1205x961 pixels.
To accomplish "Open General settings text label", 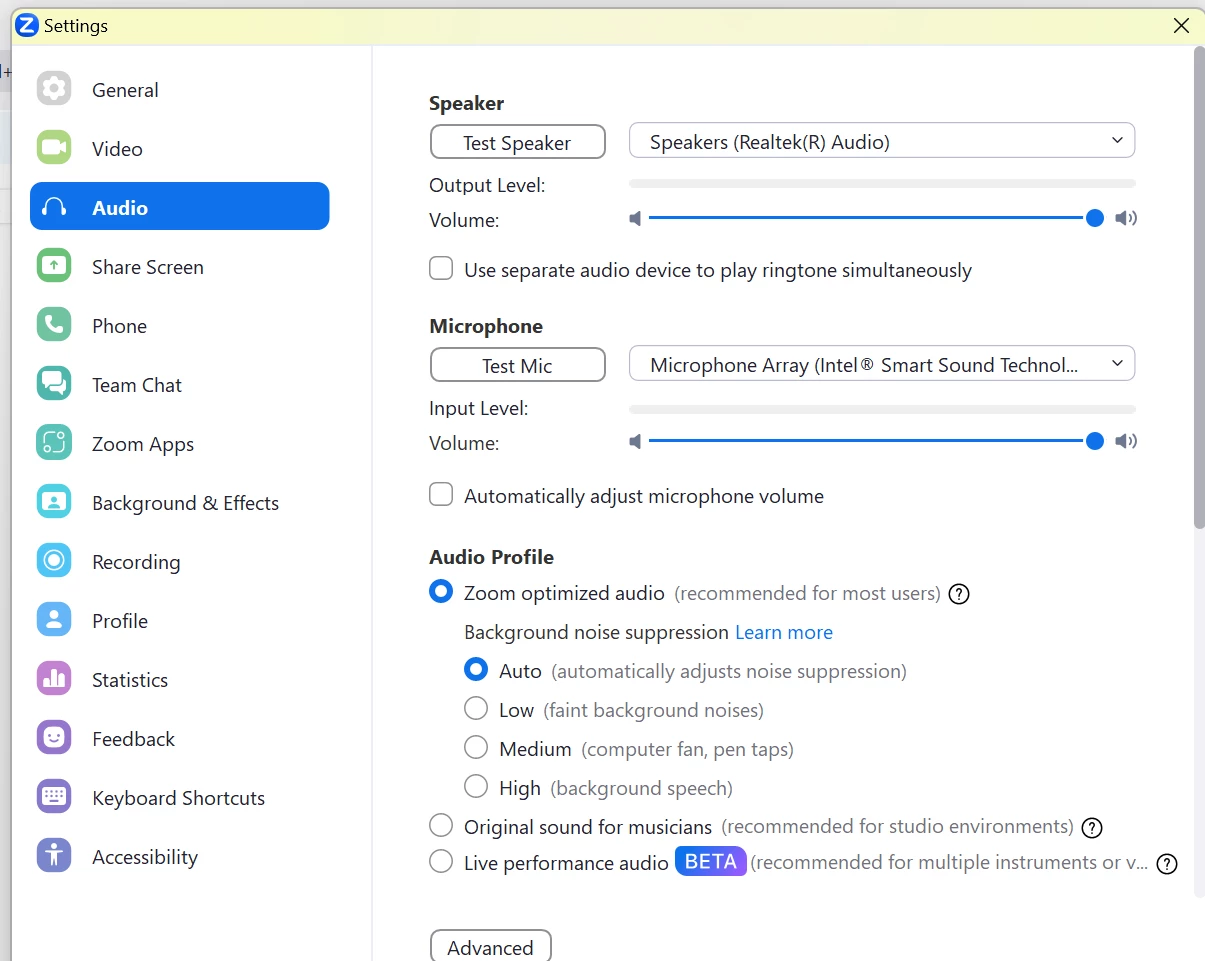I will coord(125,90).
